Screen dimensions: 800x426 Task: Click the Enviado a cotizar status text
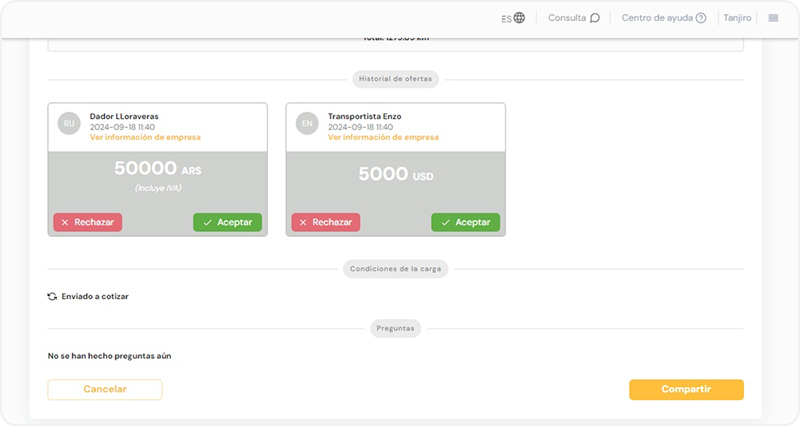tap(95, 297)
